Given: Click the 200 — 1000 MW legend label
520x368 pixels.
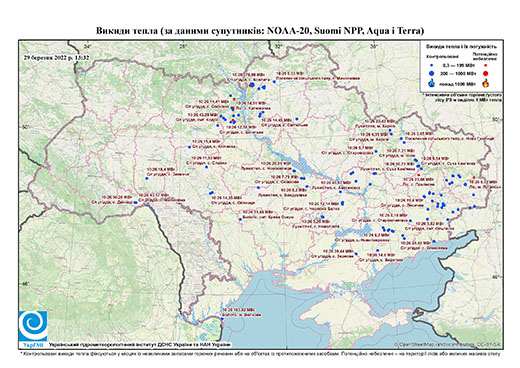Looking at the screenshot, I should [x=457, y=73].
